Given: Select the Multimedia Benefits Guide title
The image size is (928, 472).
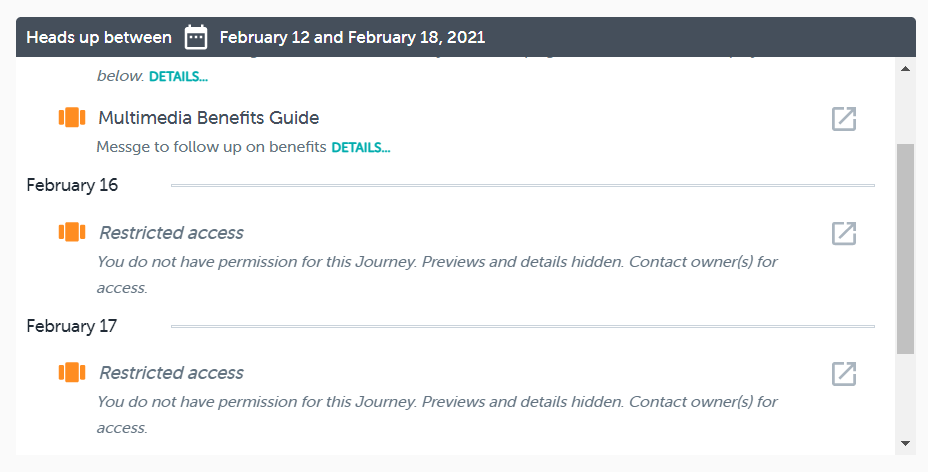Looking at the screenshot, I should 208,118.
